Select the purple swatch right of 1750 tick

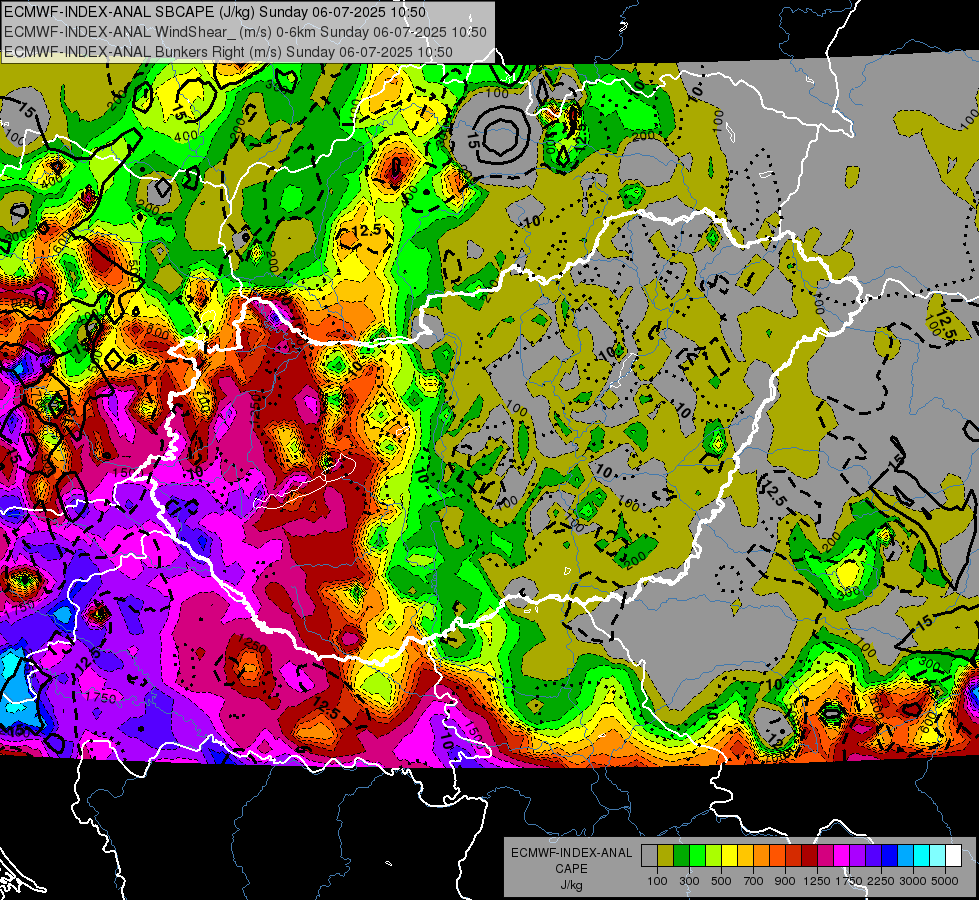click(858, 856)
